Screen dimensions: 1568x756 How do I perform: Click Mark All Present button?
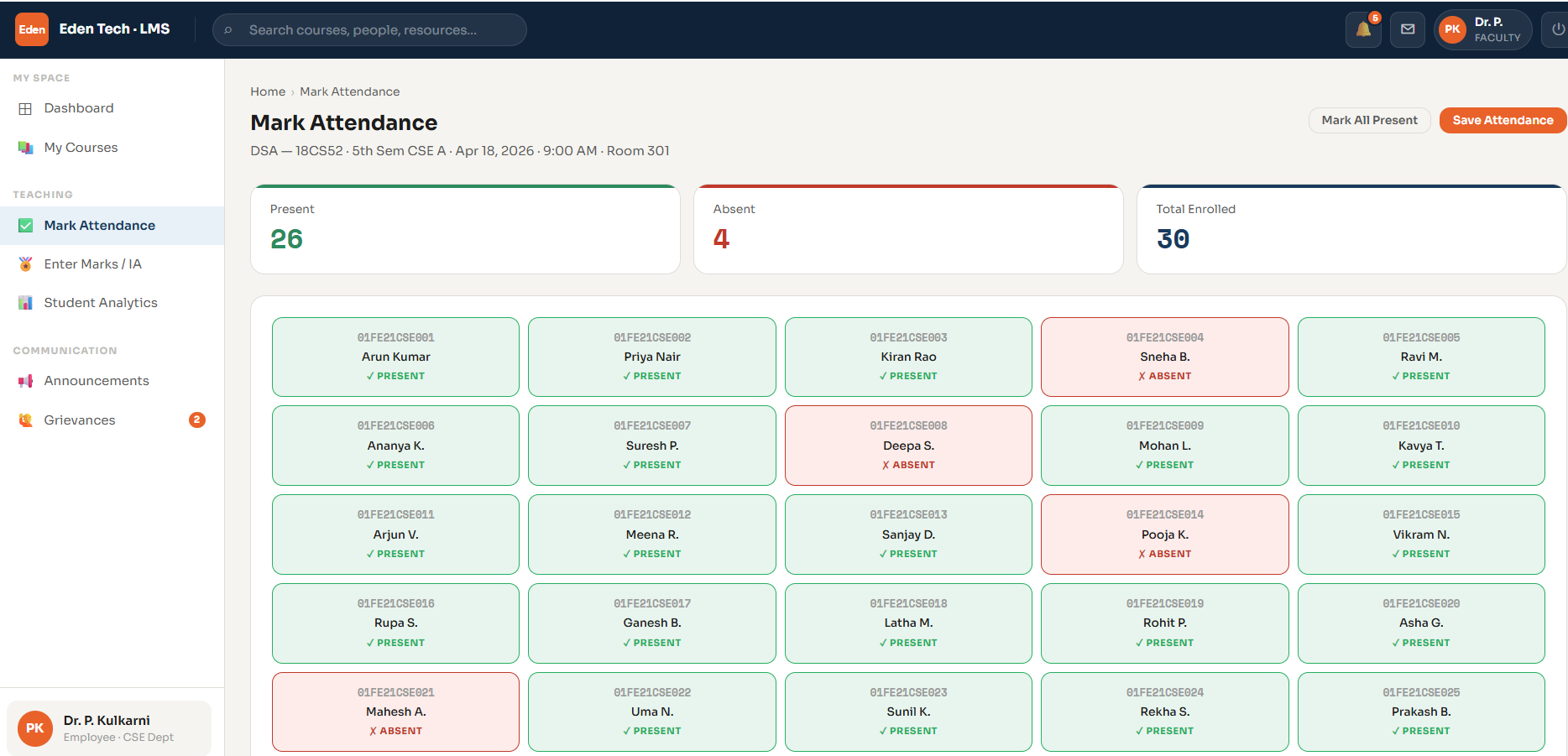coord(1369,120)
